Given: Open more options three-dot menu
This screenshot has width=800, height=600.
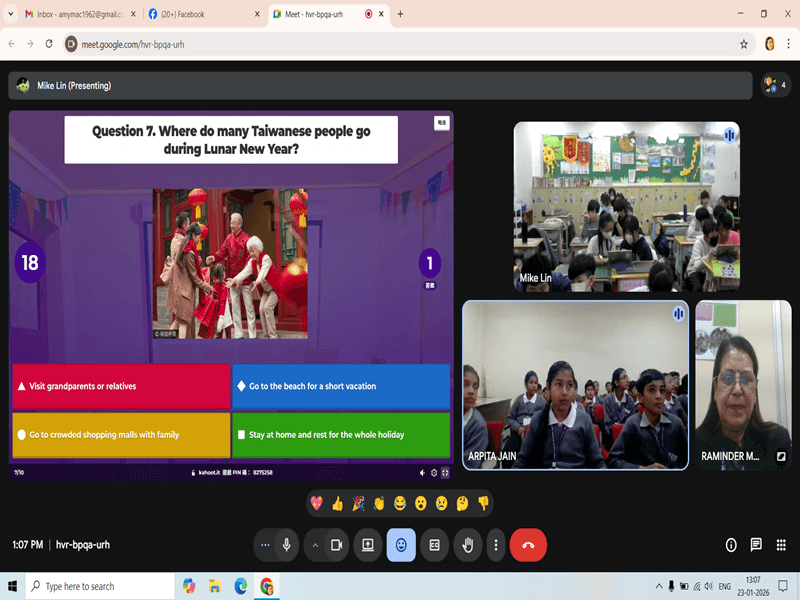Looking at the screenshot, I should [496, 545].
